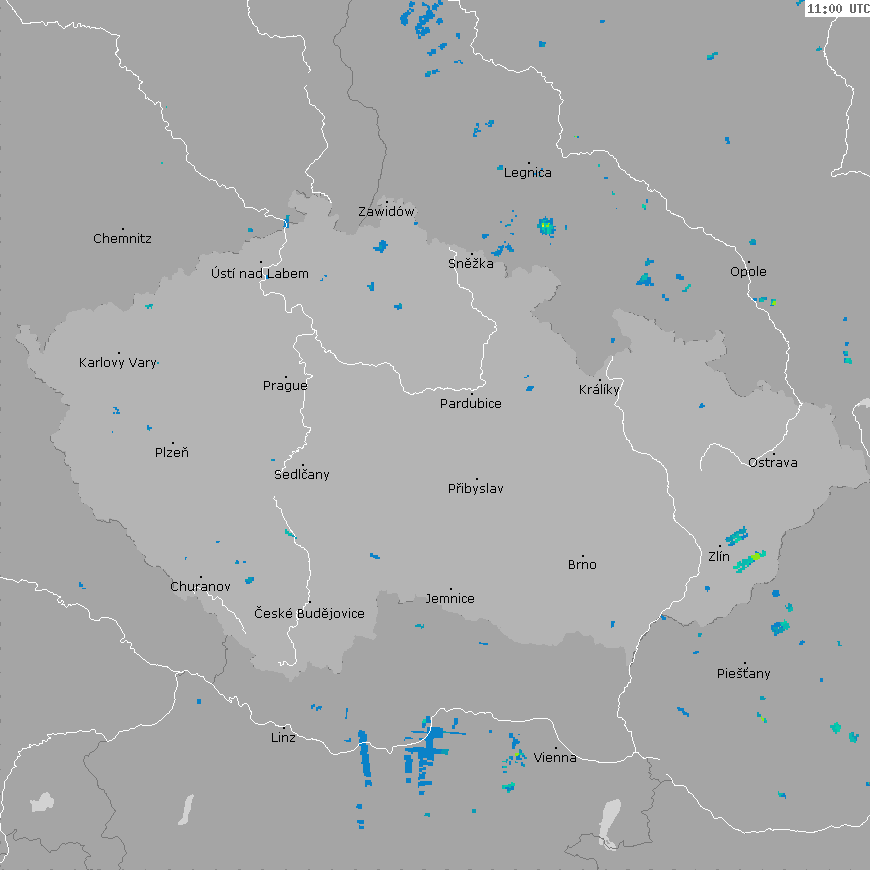Click the Ostrava city label
The image size is (870, 870).
[x=773, y=463]
